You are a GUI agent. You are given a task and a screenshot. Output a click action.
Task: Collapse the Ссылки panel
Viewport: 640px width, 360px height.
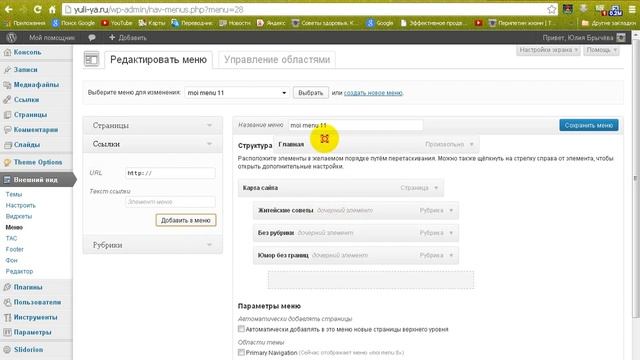153,144
